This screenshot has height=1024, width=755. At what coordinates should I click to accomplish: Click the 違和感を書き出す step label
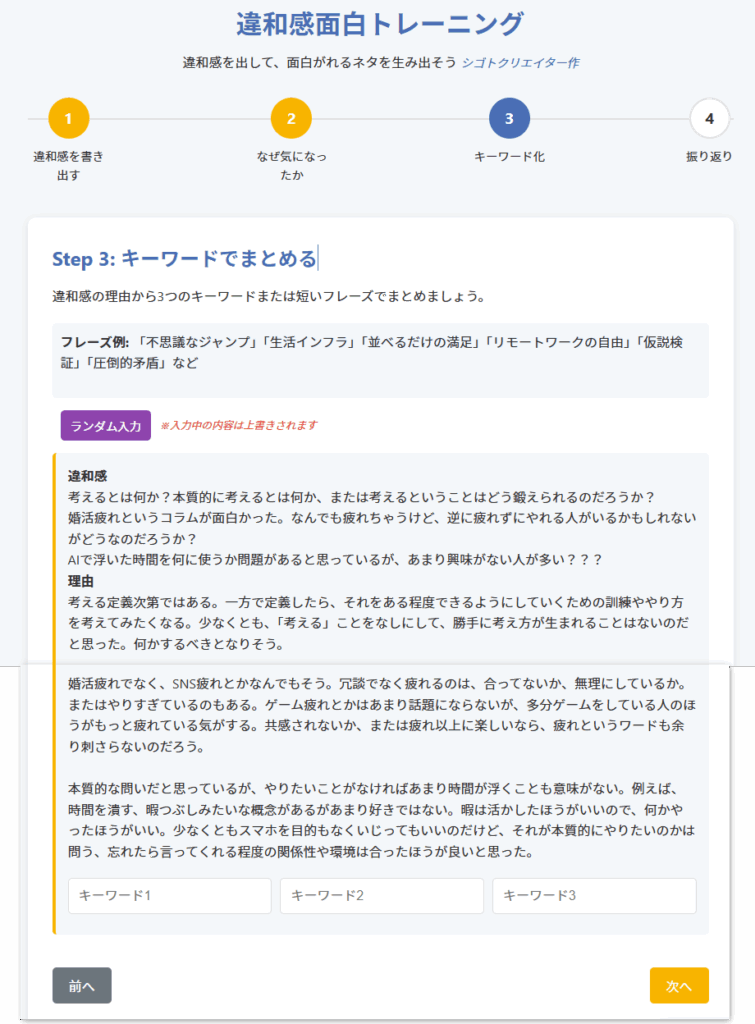point(69,166)
